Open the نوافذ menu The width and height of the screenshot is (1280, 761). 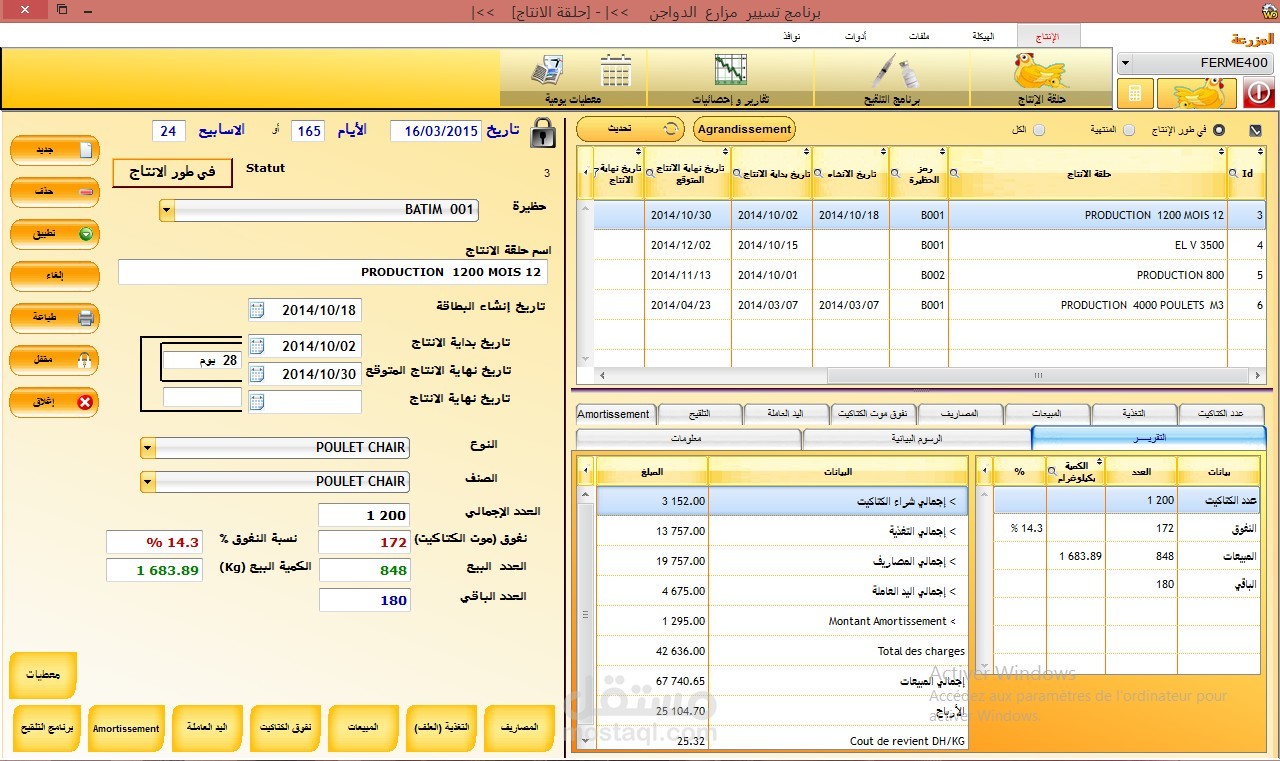[x=791, y=36]
